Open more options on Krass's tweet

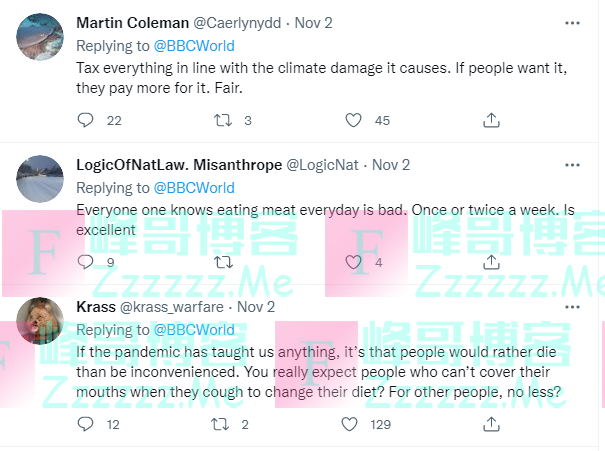pyautogui.click(x=571, y=307)
